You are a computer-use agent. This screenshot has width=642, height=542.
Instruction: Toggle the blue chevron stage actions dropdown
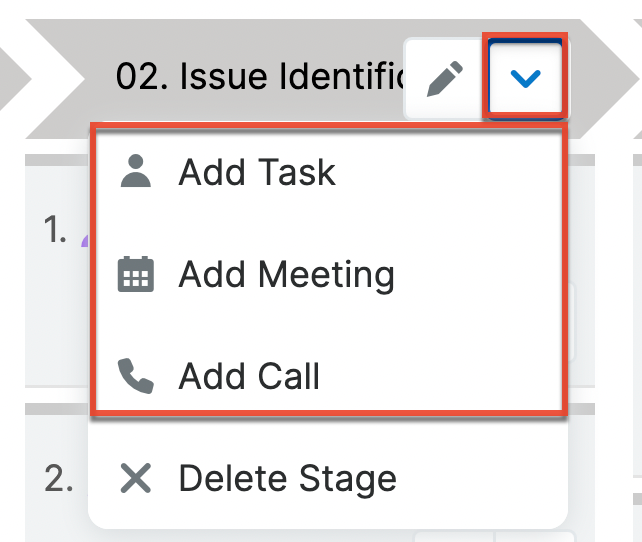524,79
